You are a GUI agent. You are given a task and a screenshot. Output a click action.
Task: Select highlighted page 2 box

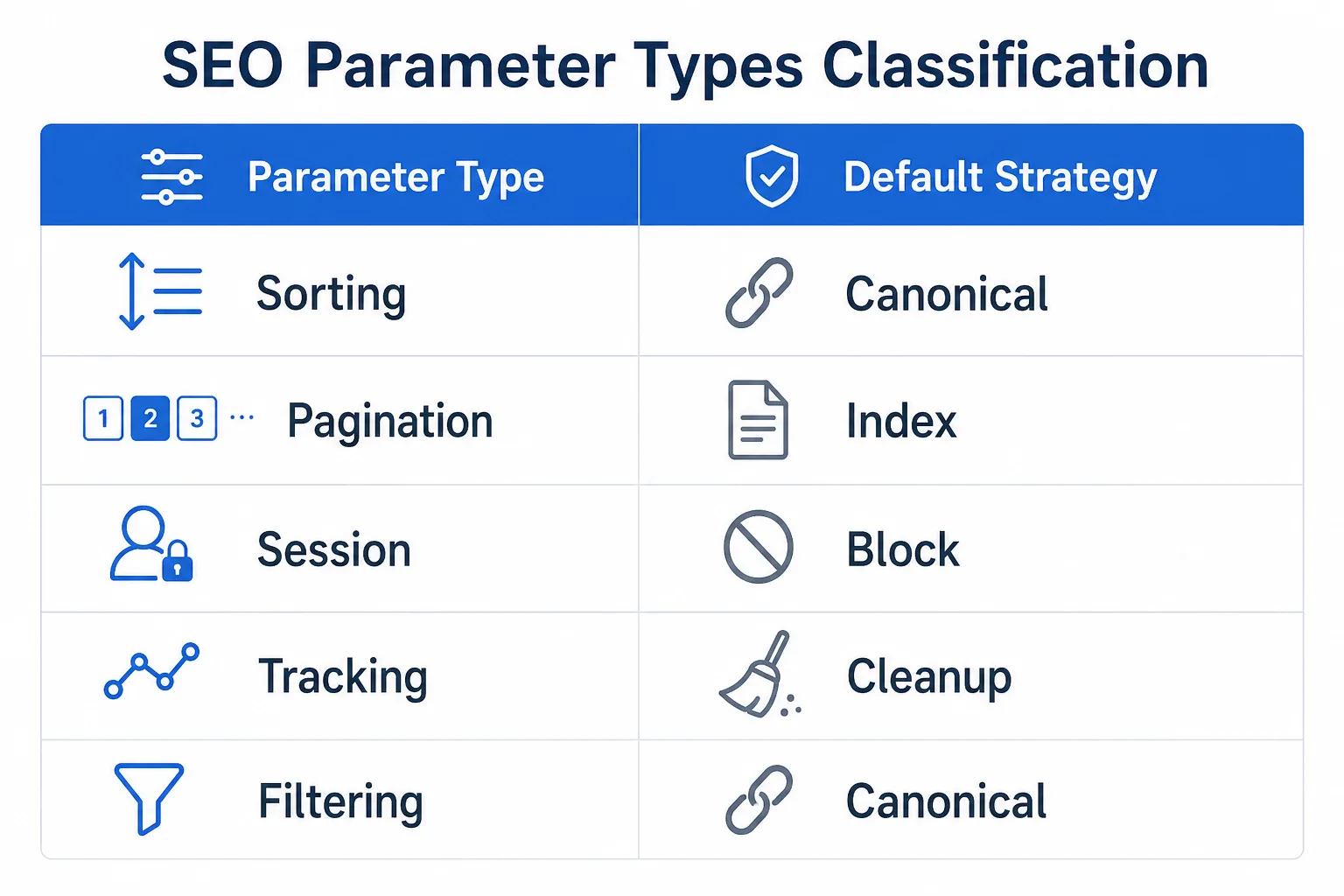pos(150,418)
